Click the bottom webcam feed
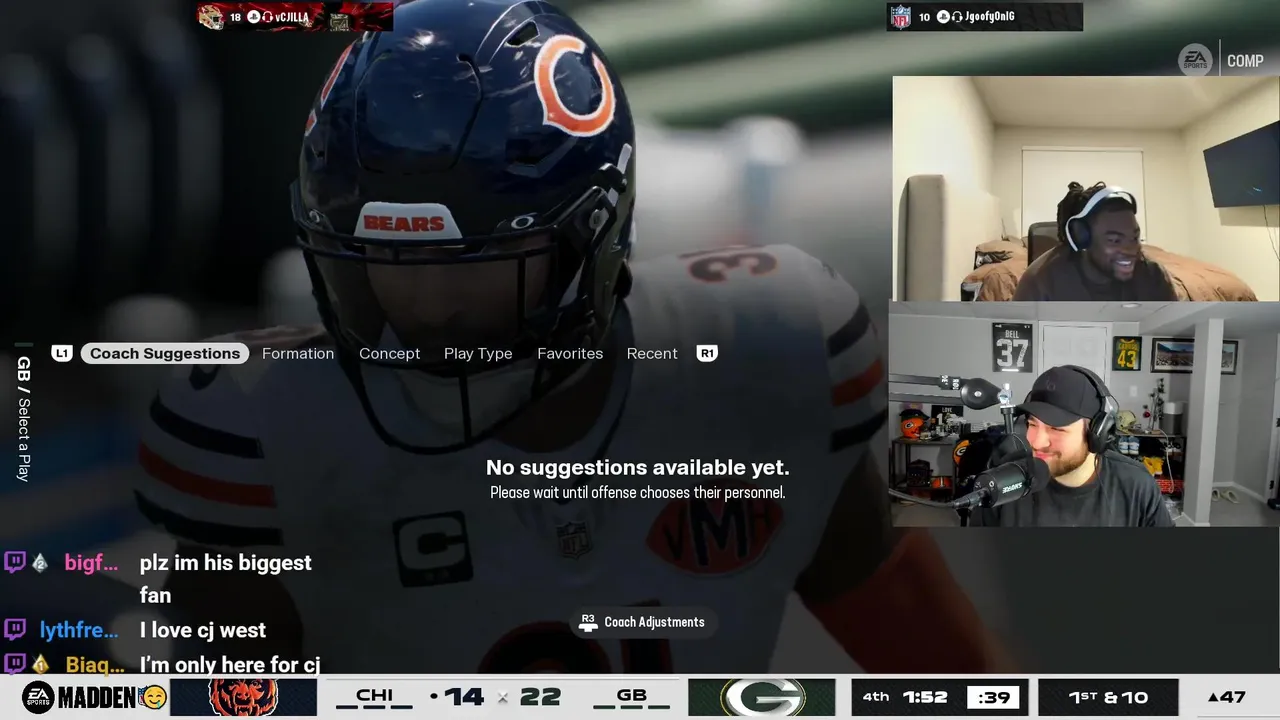Screen dimensions: 1280x720 pyautogui.click(x=1084, y=414)
